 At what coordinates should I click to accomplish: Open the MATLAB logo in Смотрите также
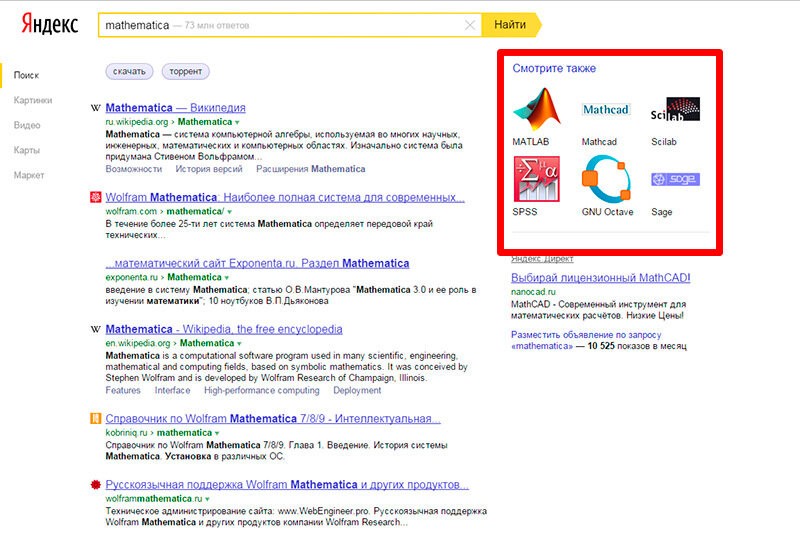click(537, 109)
